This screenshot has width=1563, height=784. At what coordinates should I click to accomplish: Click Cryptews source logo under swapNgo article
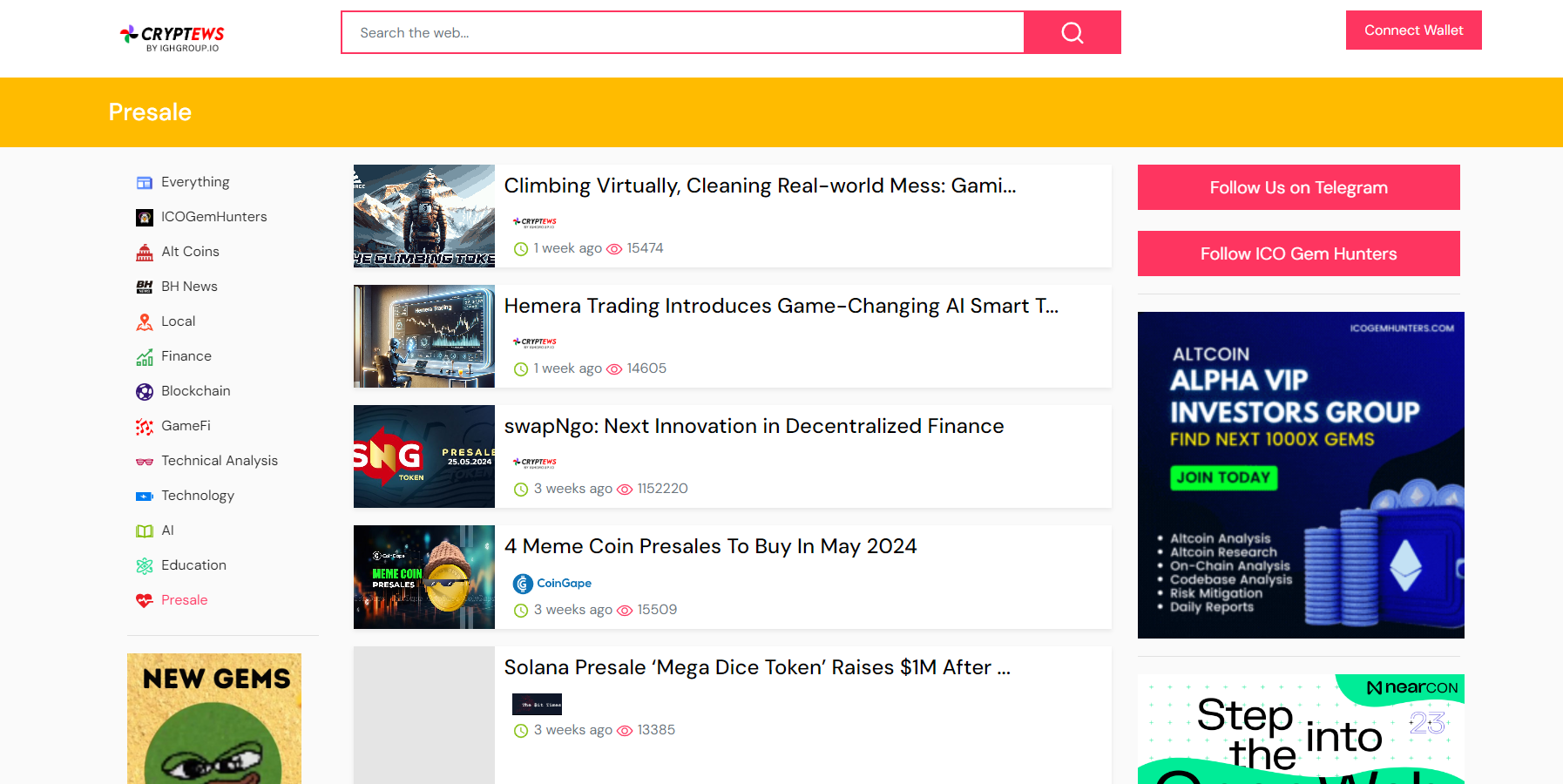pyautogui.click(x=535, y=463)
